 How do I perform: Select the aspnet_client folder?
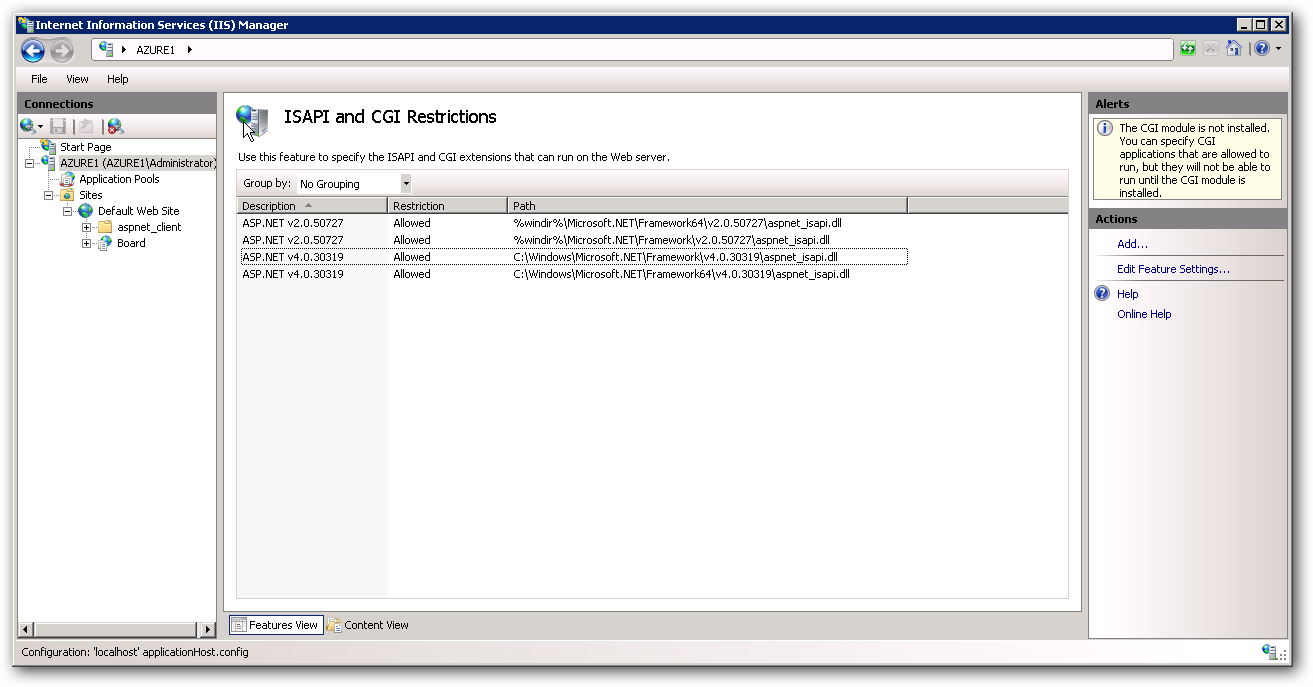[149, 227]
